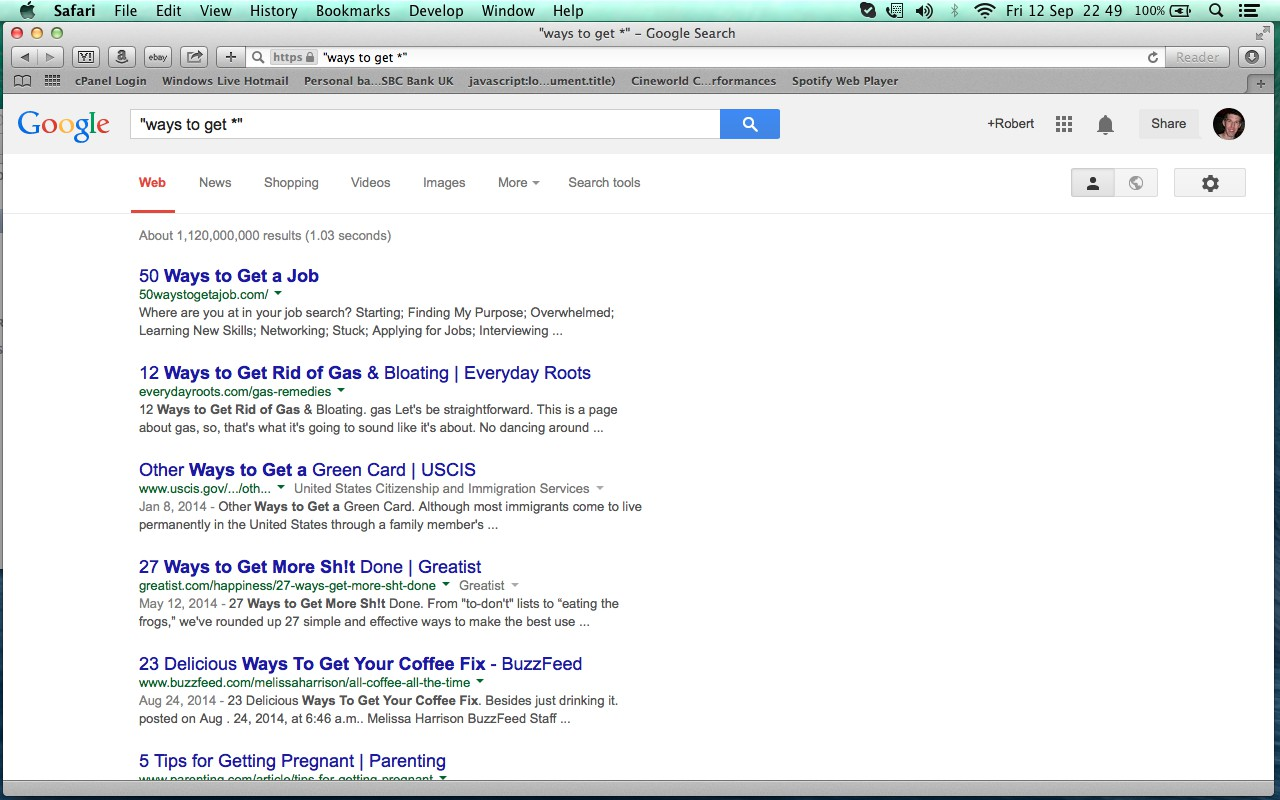Open the search settings gear menu
Viewport: 1280px width, 800px height.
(1210, 183)
